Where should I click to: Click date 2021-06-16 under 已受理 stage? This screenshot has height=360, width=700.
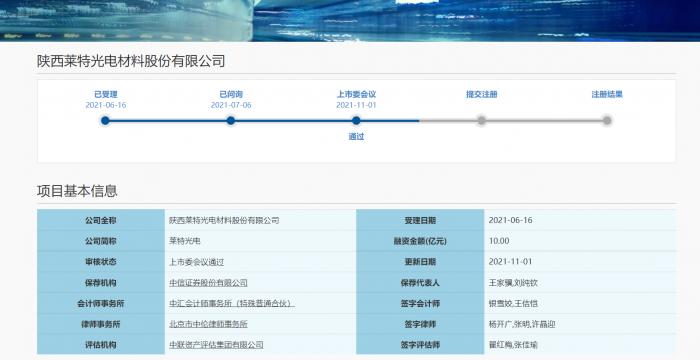106,105
